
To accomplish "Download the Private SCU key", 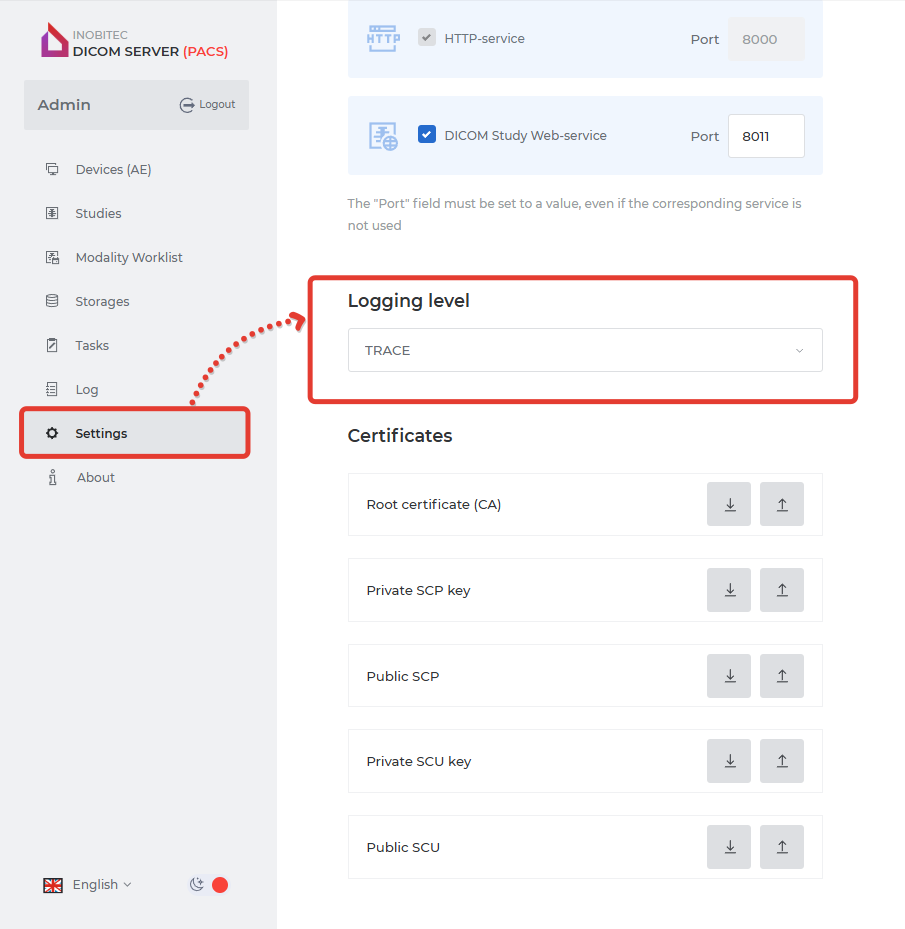I will click(729, 762).
